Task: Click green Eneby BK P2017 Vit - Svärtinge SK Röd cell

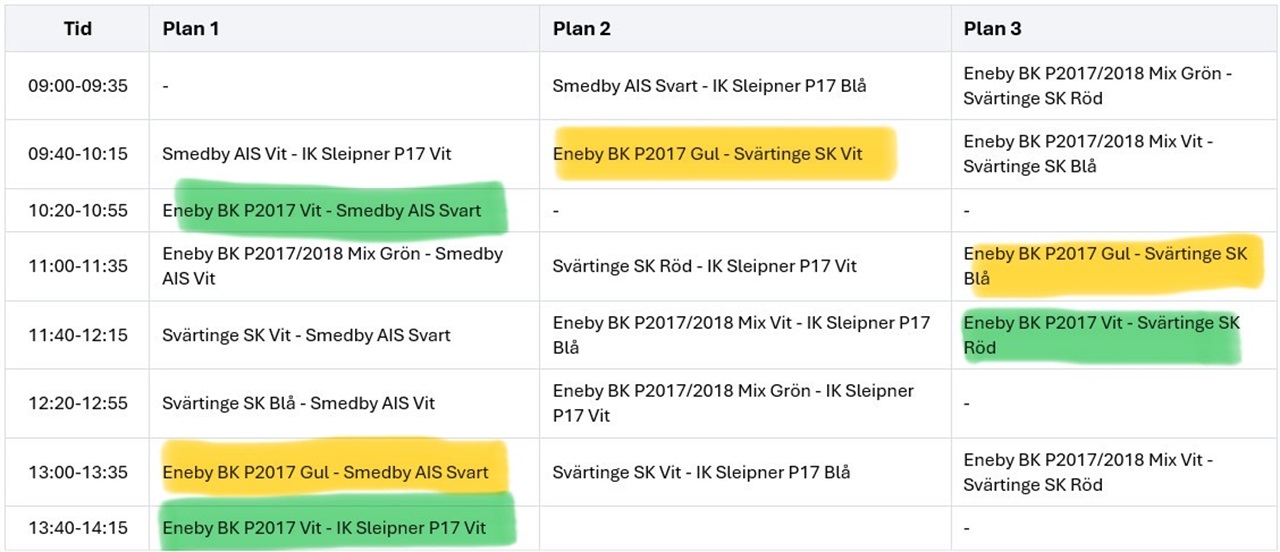Action: [x=1102, y=335]
